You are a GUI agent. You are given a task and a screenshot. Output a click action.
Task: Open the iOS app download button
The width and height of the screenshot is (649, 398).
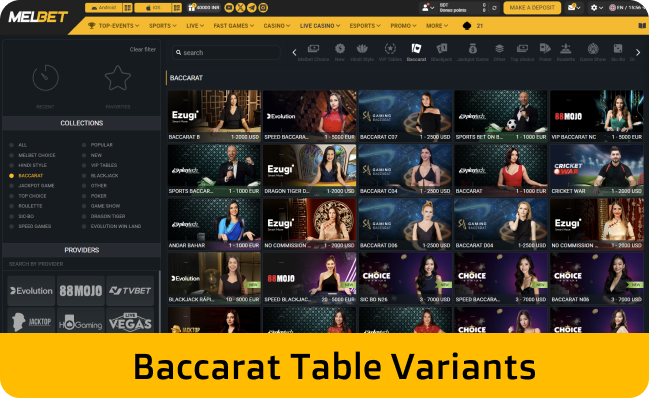coord(153,7)
